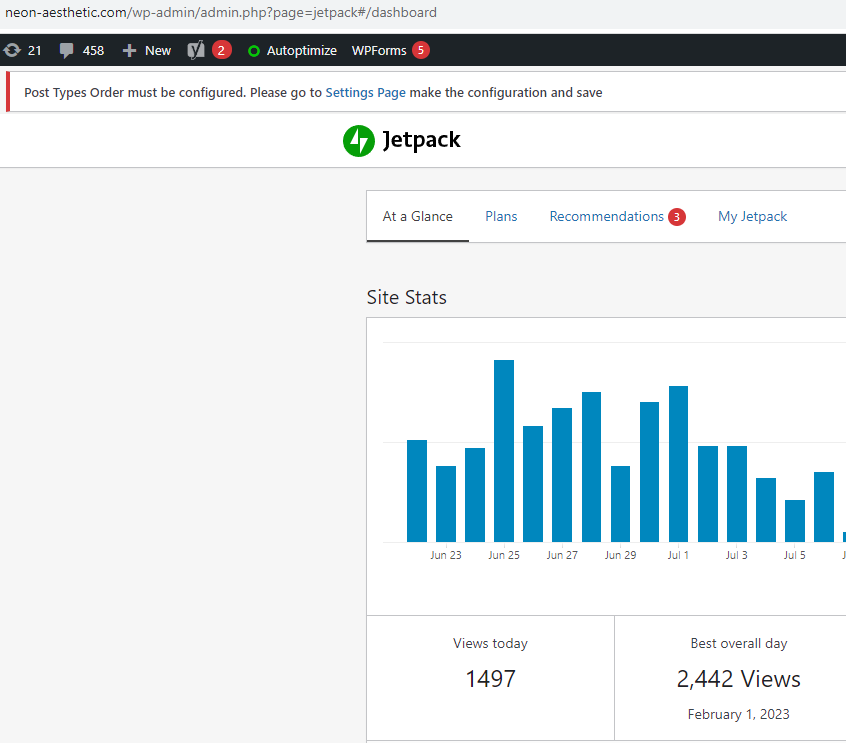Viewport: 846px width, 743px height.
Task: Select the Jul 5 bar in stats chart
Action: [x=795, y=521]
